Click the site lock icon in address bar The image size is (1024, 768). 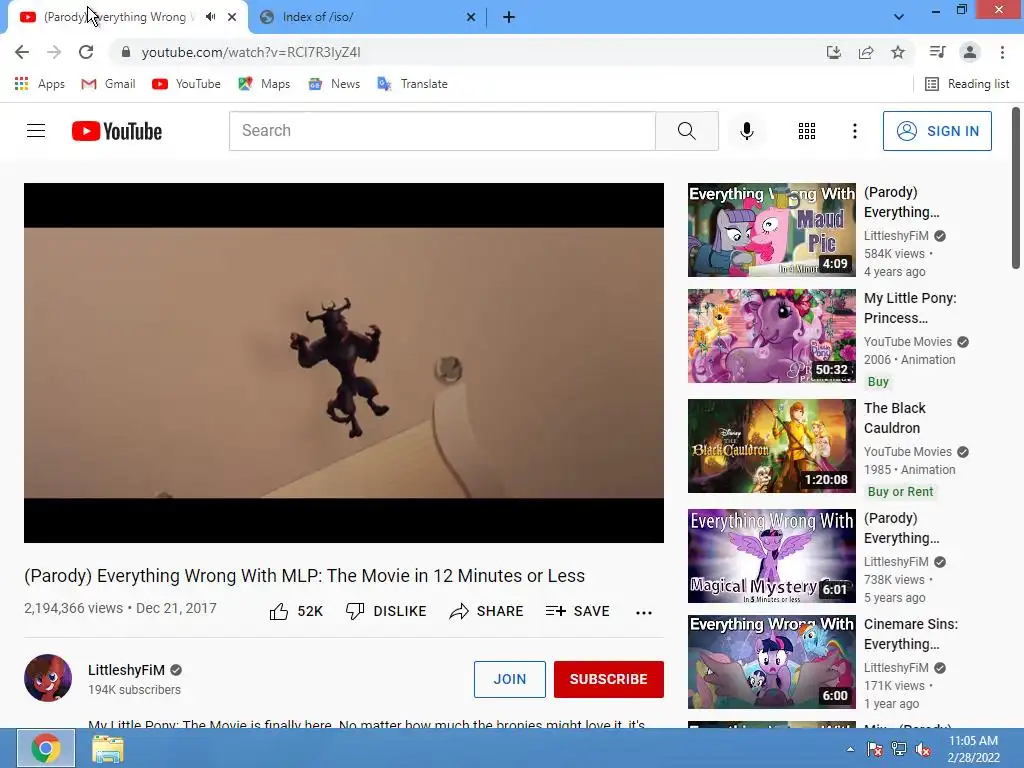126,52
